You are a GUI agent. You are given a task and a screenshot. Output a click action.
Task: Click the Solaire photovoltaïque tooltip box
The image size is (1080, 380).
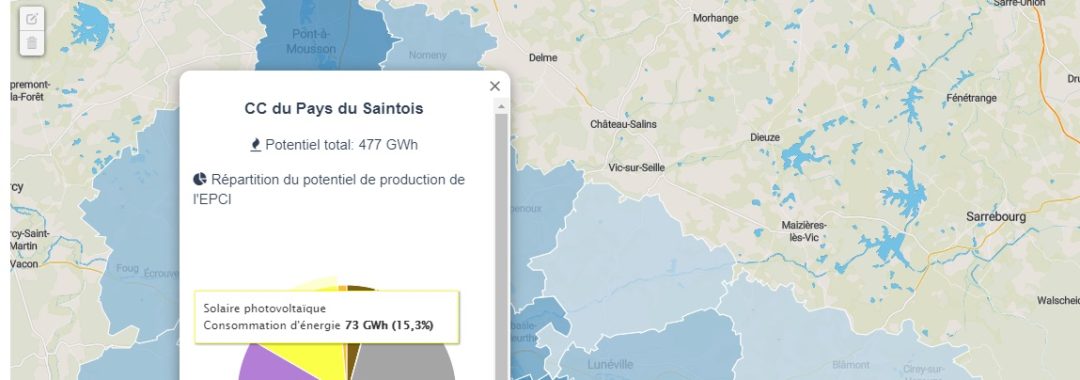pos(327,317)
